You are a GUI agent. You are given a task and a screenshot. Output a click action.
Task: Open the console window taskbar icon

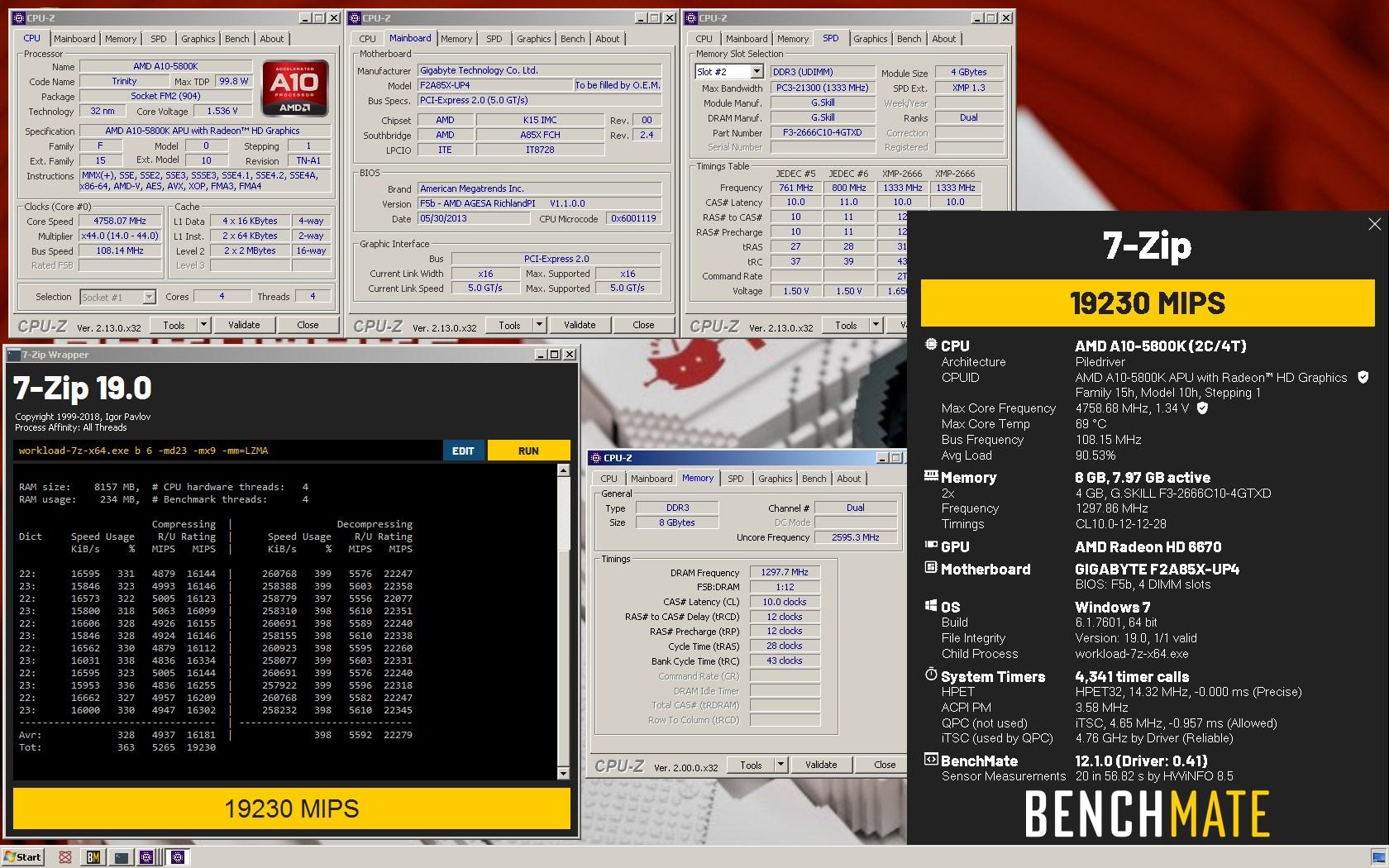click(121, 856)
